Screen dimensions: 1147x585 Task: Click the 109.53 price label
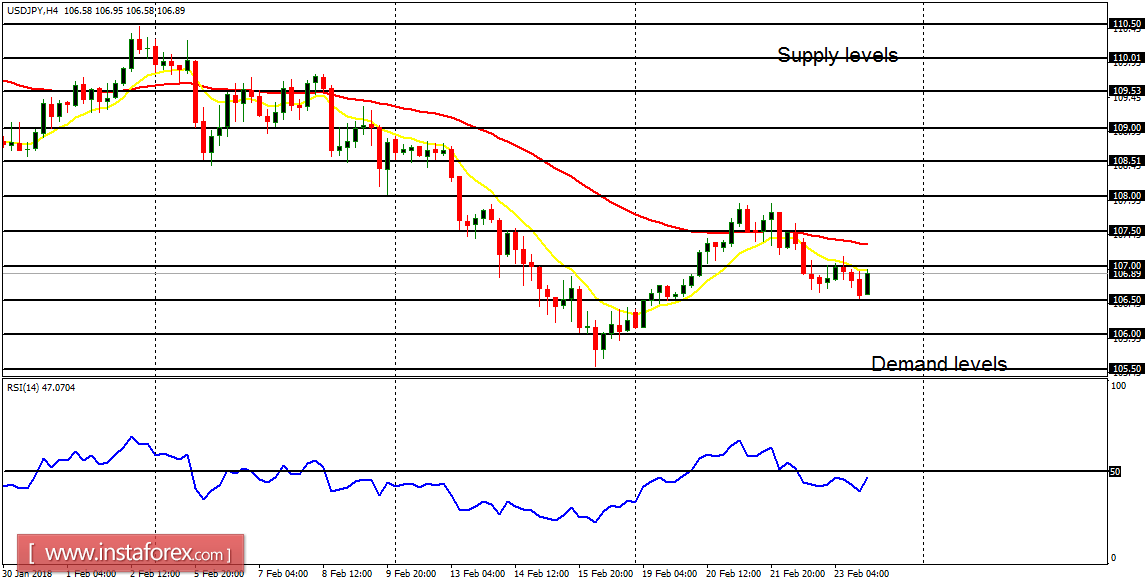(x=1127, y=91)
